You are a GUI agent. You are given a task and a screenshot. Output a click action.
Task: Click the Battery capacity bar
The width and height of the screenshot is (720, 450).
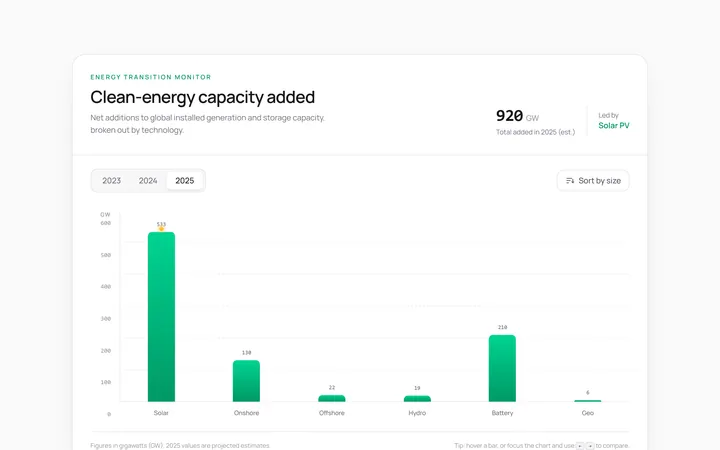pyautogui.click(x=502, y=368)
